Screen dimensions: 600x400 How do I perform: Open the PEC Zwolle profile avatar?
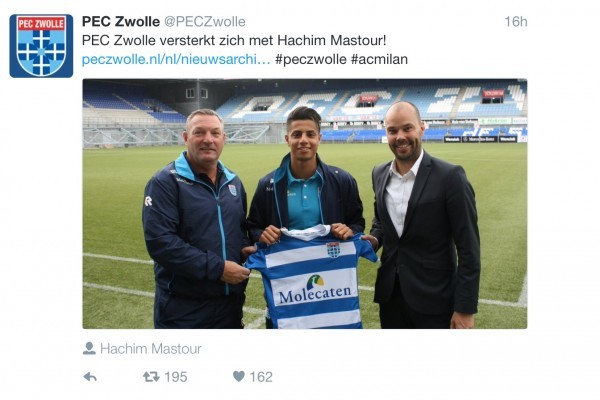tap(41, 46)
